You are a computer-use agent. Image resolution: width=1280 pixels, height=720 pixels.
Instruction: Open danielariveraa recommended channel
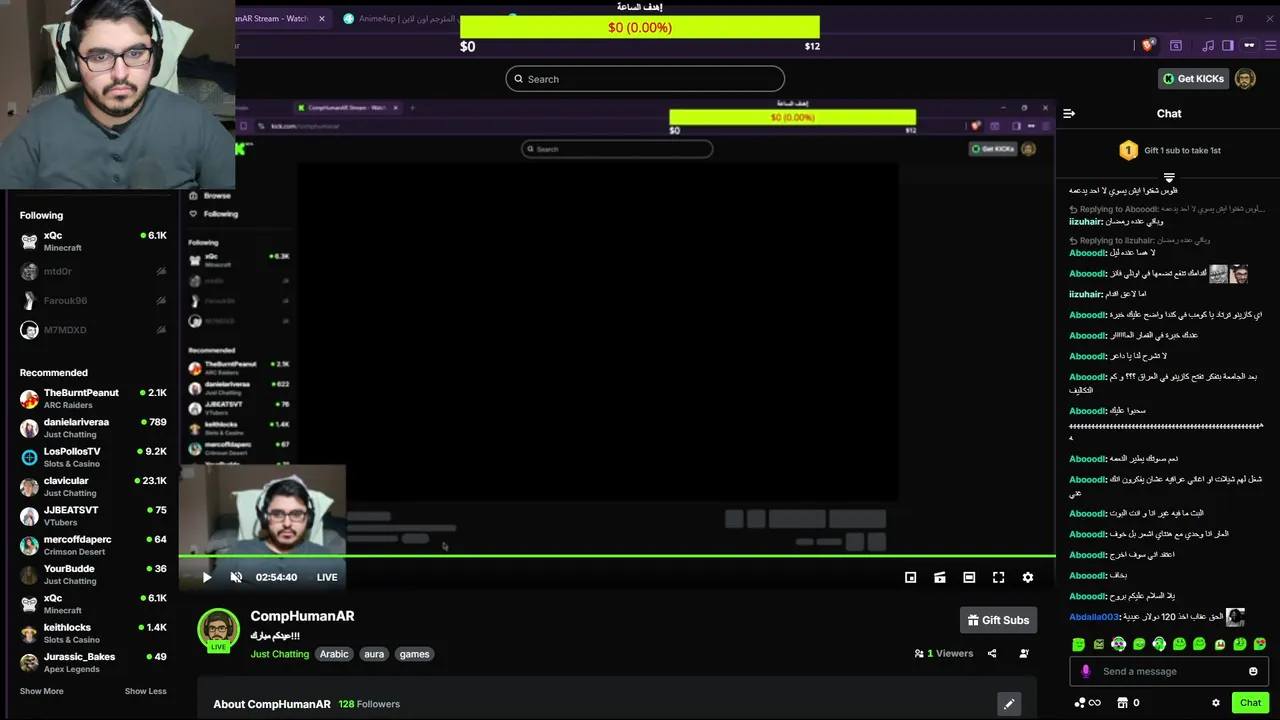coord(93,428)
